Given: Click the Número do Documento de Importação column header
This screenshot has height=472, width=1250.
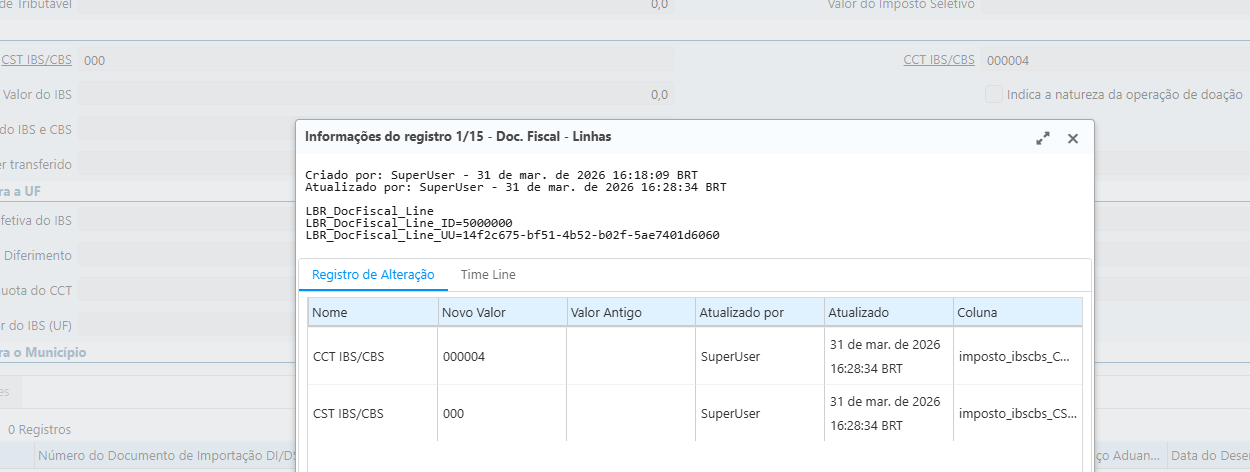Looking at the screenshot, I should tap(165, 458).
